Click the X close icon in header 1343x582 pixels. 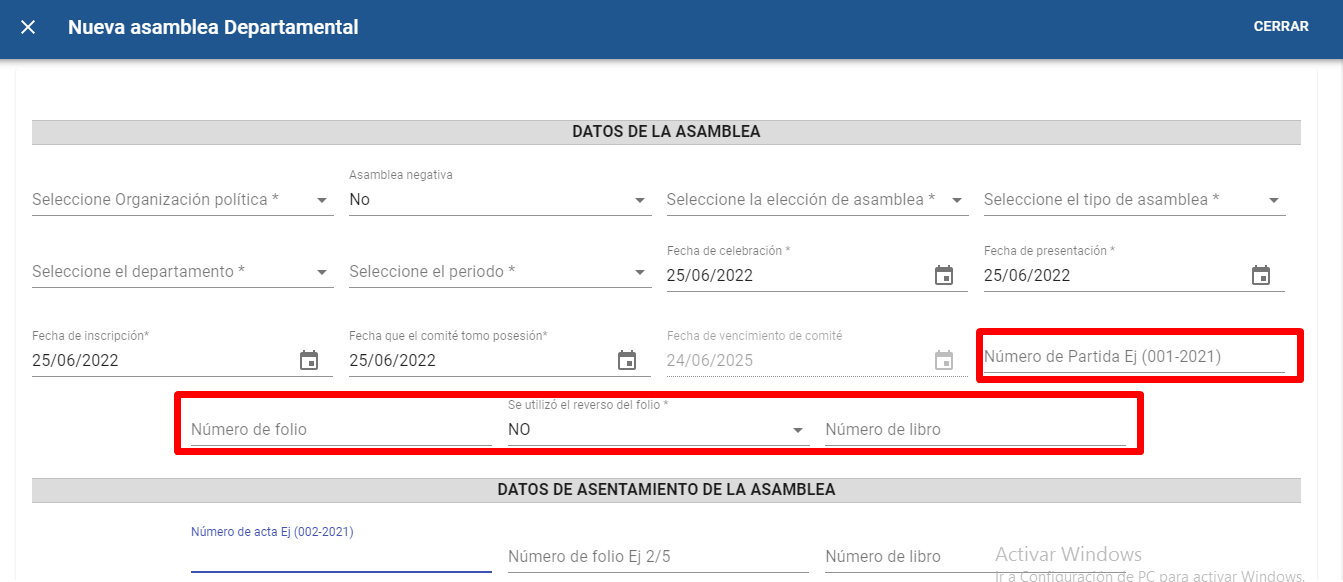tap(28, 27)
